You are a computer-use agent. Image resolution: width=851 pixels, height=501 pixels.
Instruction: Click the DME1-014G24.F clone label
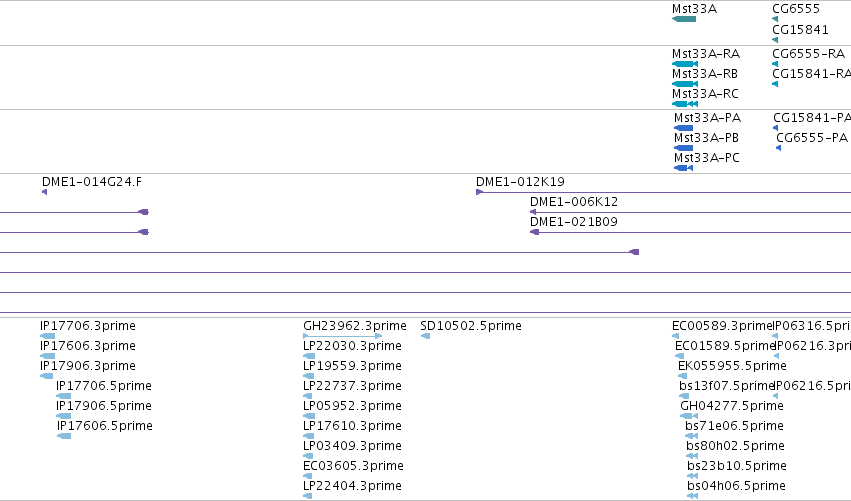[92, 182]
